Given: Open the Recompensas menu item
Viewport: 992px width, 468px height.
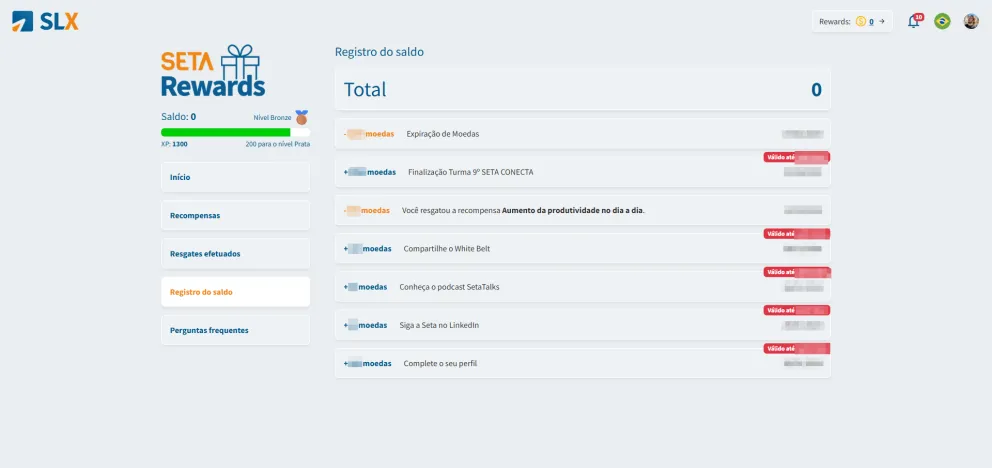Looking at the screenshot, I should pos(235,216).
